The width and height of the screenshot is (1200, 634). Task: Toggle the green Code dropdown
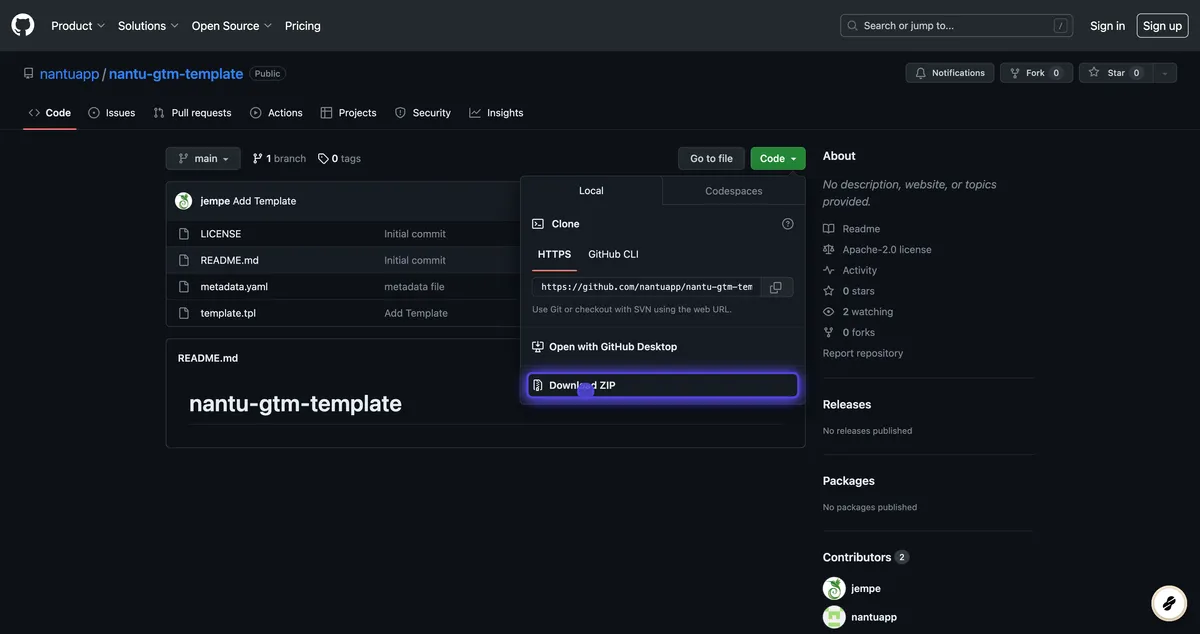coord(778,159)
